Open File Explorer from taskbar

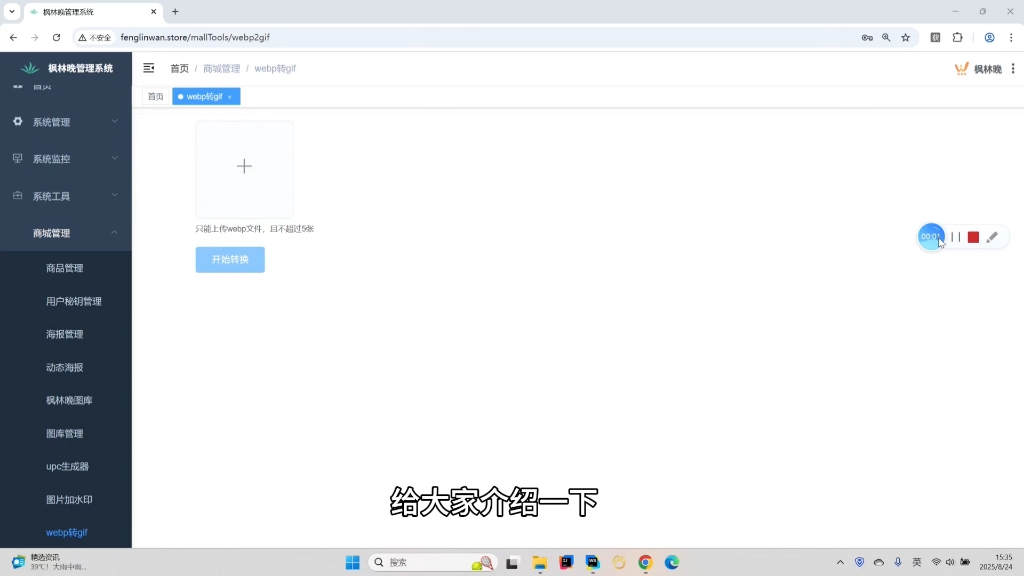539,562
